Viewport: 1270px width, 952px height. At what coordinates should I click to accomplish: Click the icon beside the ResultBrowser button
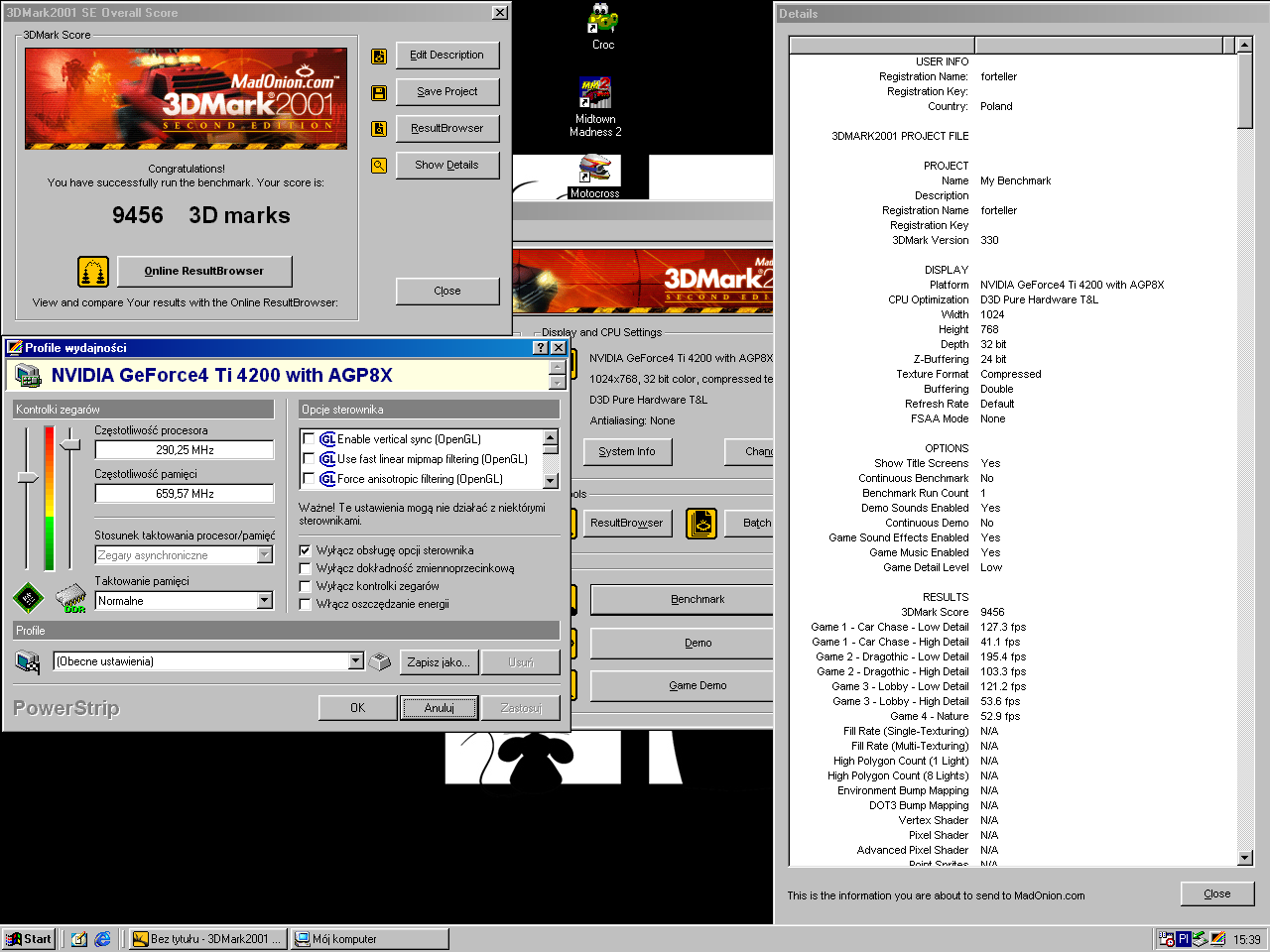[379, 129]
